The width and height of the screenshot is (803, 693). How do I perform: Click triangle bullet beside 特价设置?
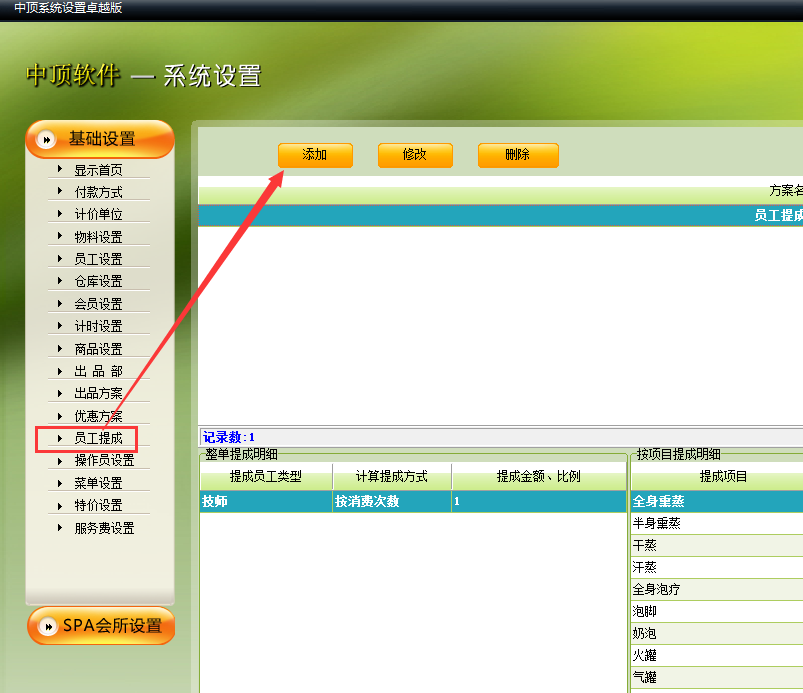60,506
